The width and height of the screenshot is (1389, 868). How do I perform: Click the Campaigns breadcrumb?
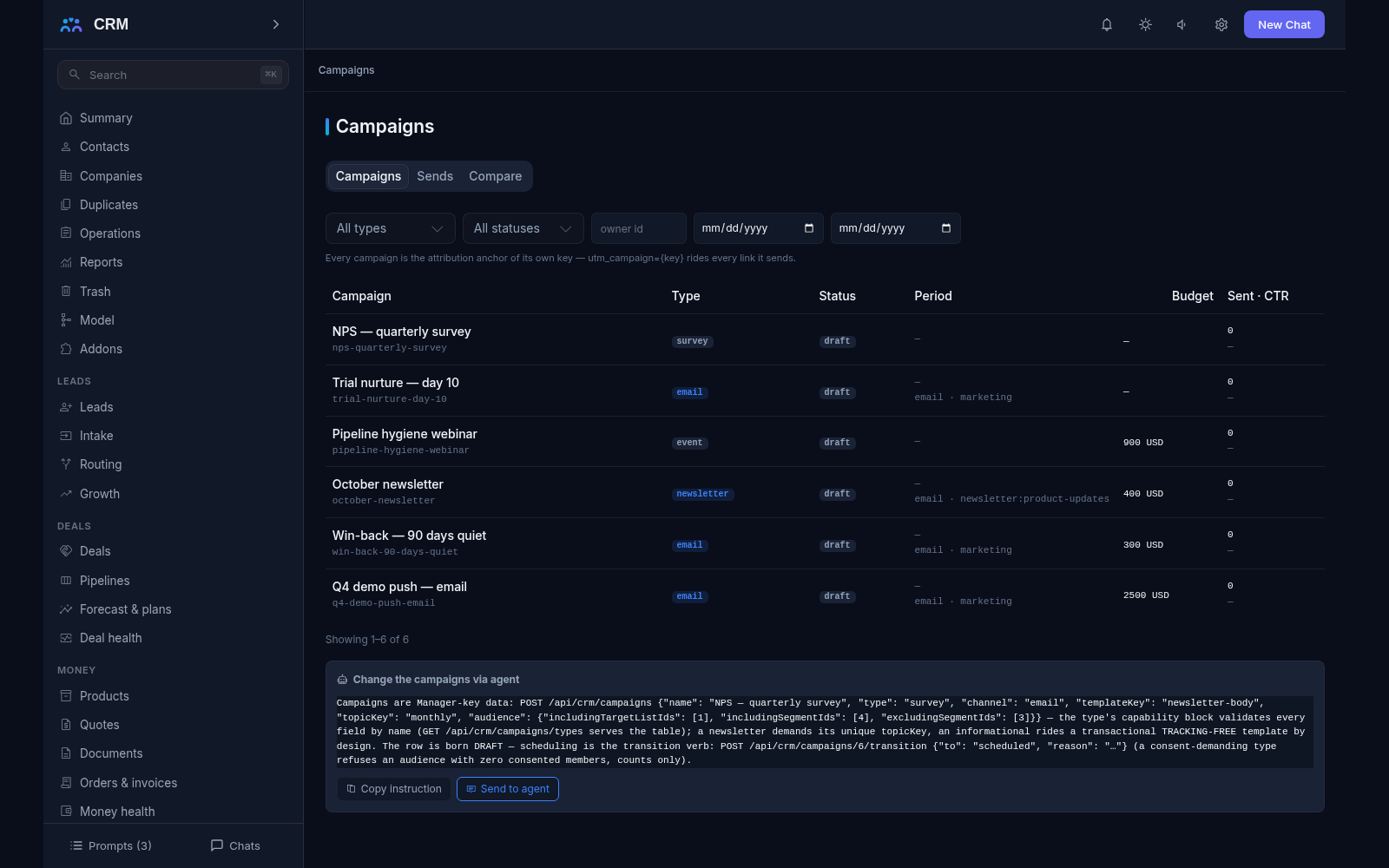[346, 70]
